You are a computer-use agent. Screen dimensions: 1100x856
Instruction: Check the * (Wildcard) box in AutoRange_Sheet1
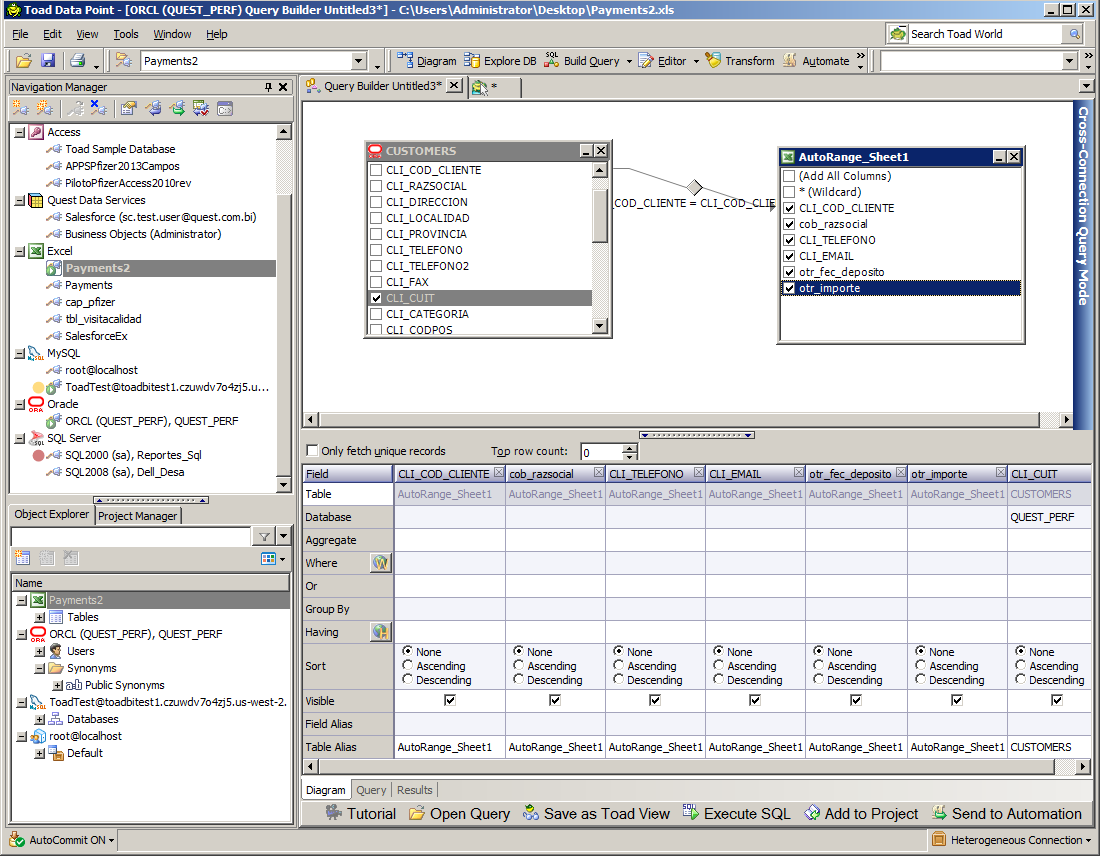click(789, 192)
